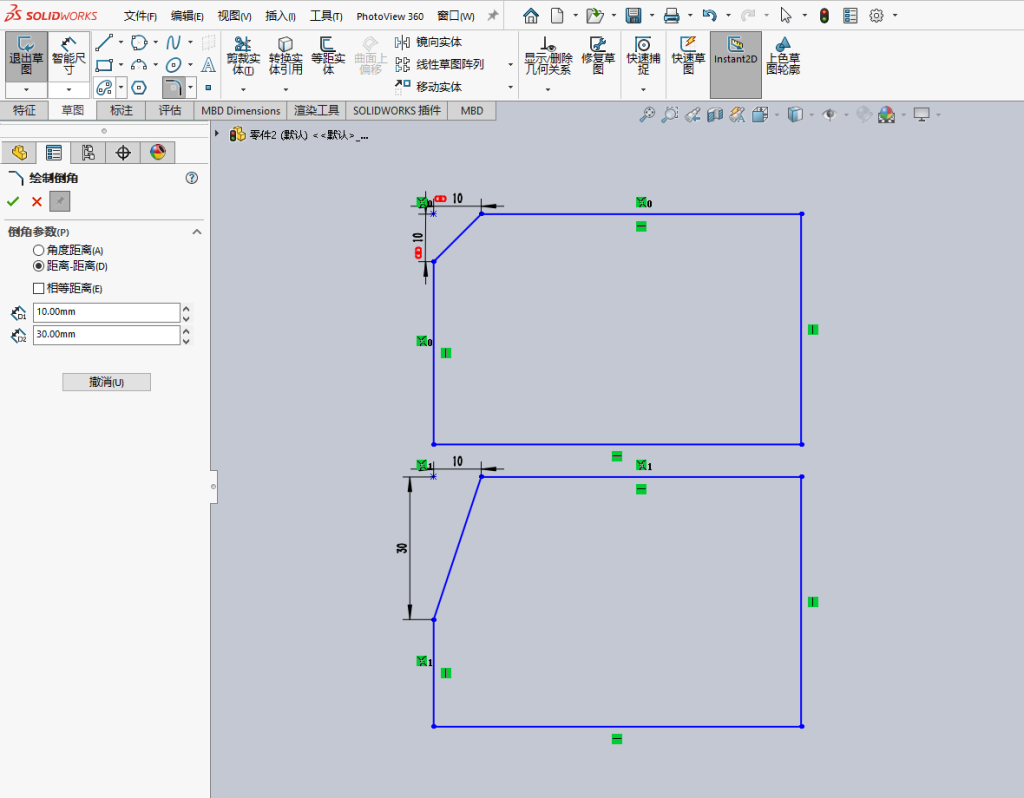Select the Spline sketch tool
This screenshot has width=1024, height=798.
(x=173, y=43)
